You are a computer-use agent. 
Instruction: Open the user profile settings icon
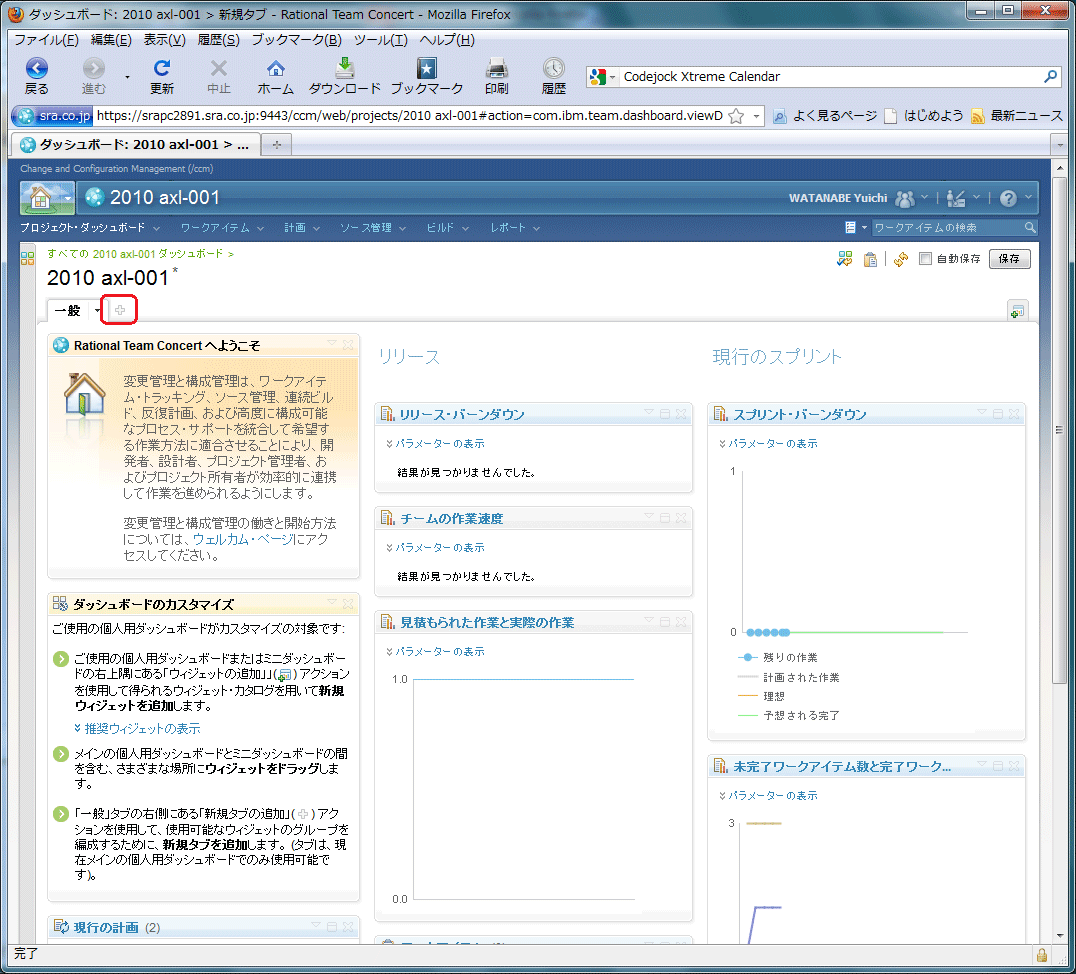click(x=956, y=198)
